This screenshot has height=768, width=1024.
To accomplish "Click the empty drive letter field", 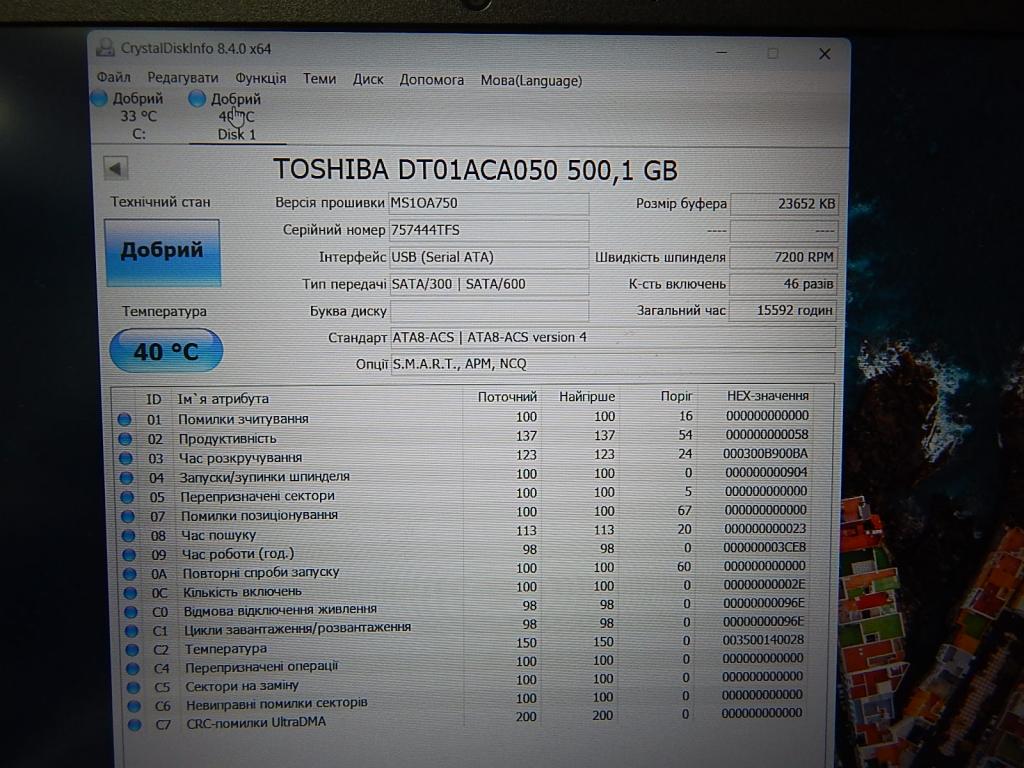I will coord(488,311).
